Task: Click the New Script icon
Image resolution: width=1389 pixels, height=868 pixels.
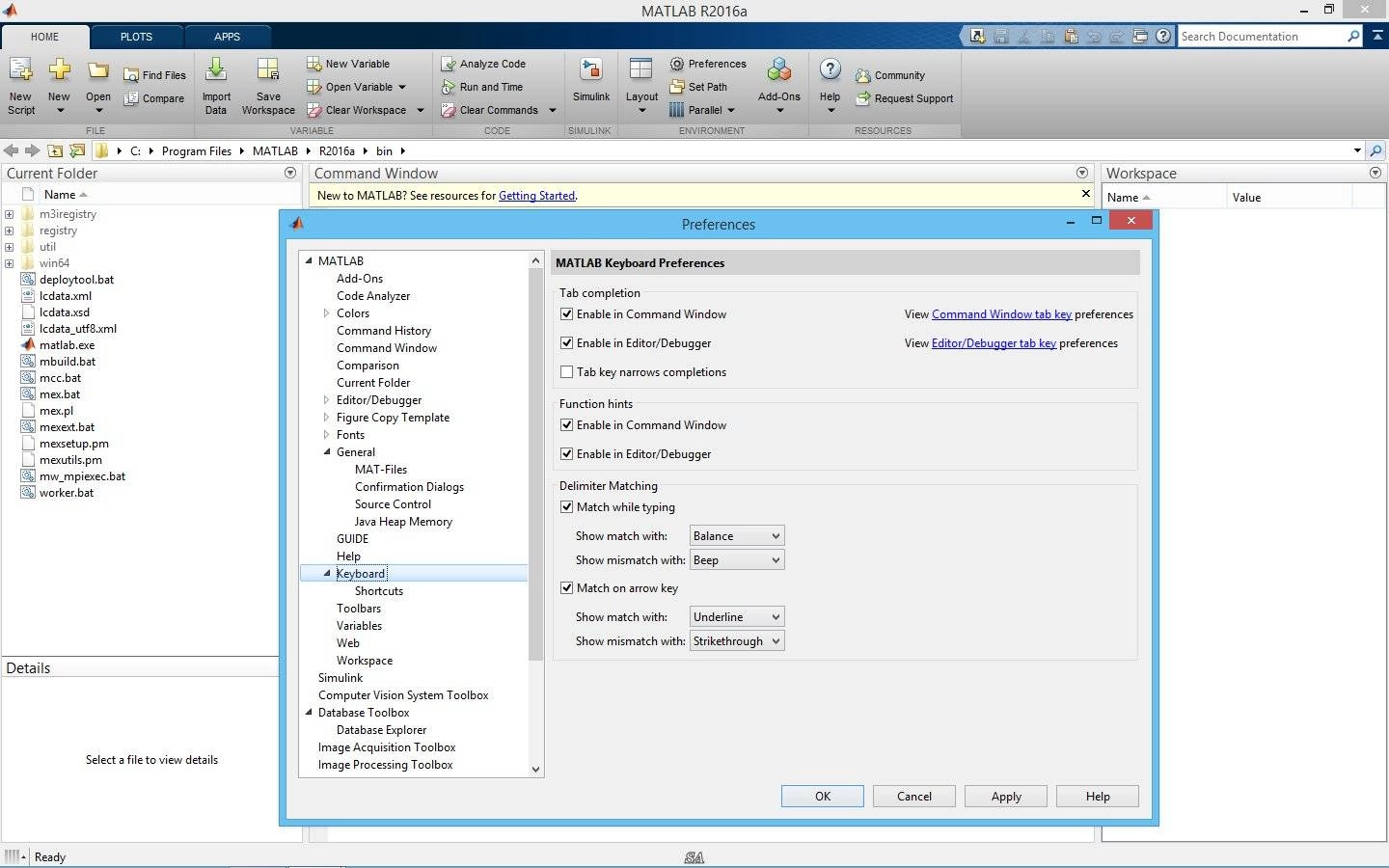Action: coord(20,70)
